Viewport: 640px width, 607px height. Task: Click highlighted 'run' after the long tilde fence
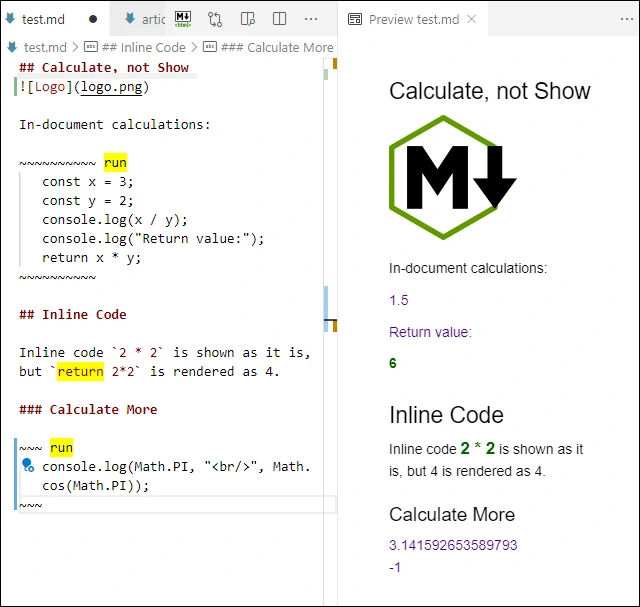(116, 162)
